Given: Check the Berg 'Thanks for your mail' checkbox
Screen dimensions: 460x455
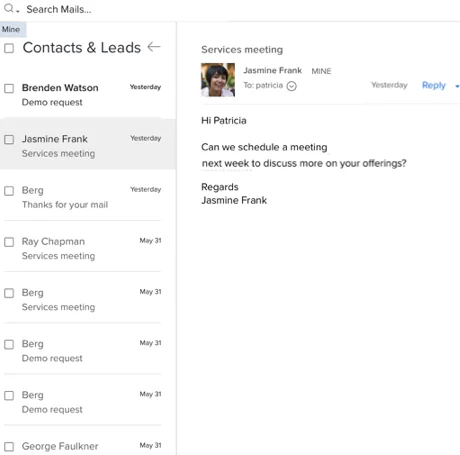Looking at the screenshot, I should point(9,191).
